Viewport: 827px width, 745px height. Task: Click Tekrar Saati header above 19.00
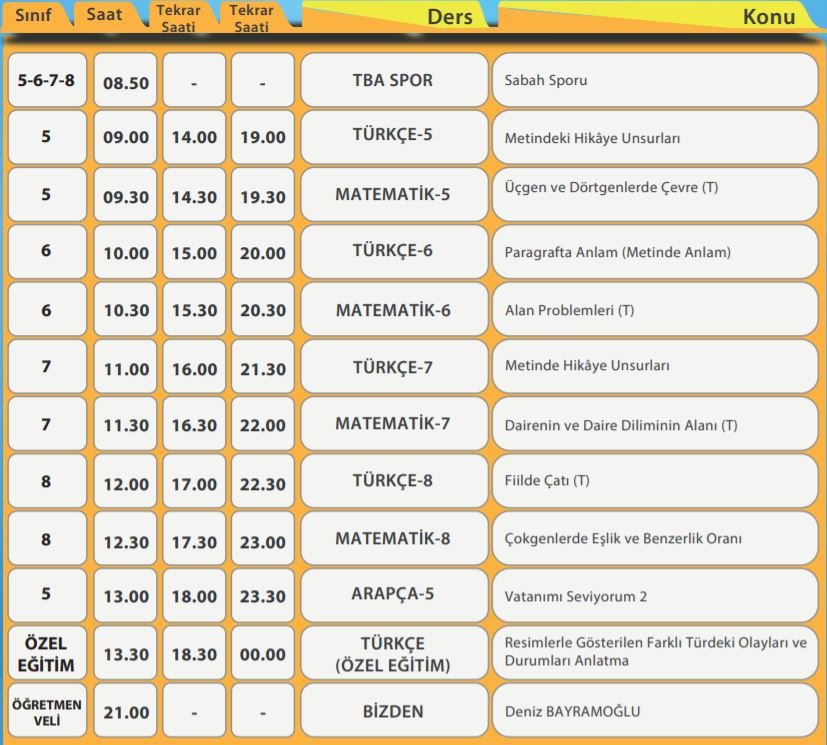pos(252,17)
